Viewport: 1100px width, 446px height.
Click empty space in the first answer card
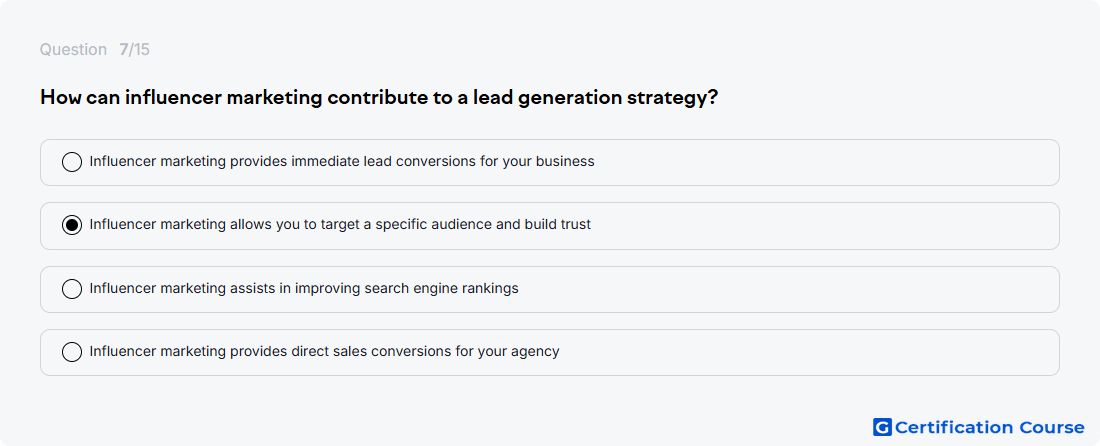(826, 162)
